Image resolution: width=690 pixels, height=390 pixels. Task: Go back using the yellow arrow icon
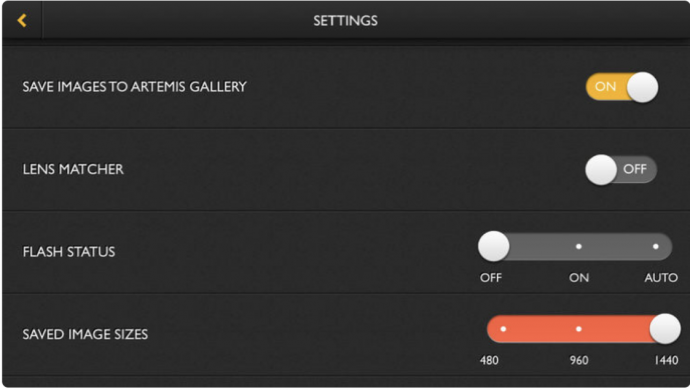(x=22, y=20)
